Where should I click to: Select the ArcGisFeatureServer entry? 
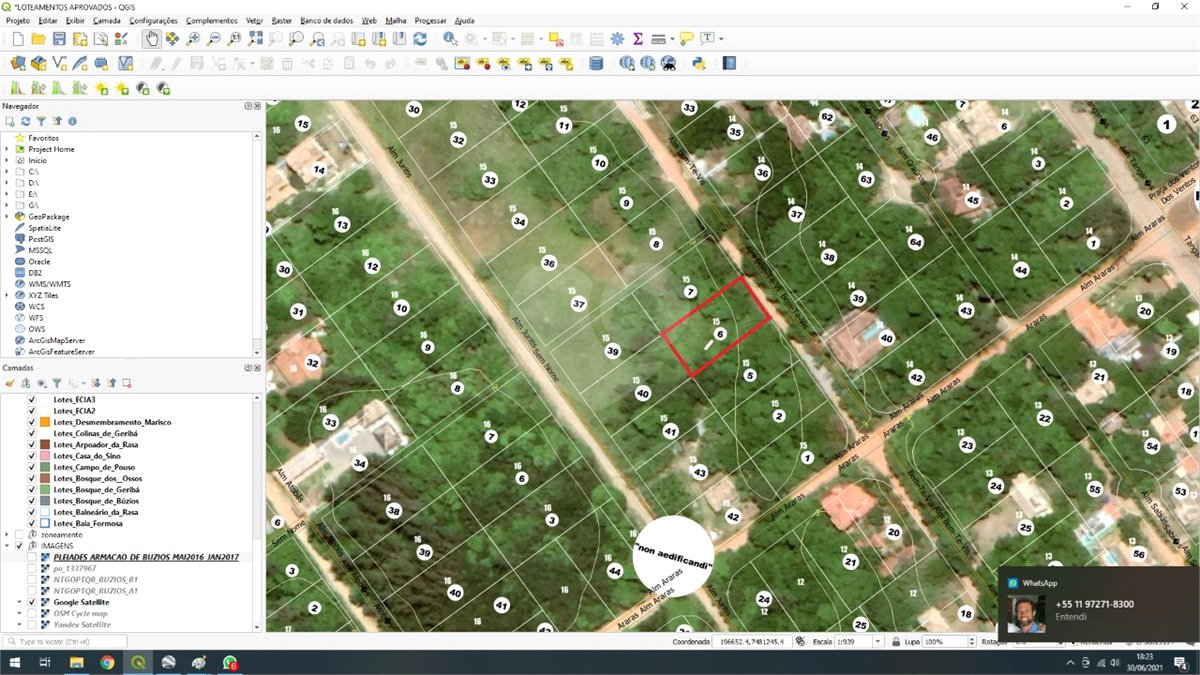(61, 352)
